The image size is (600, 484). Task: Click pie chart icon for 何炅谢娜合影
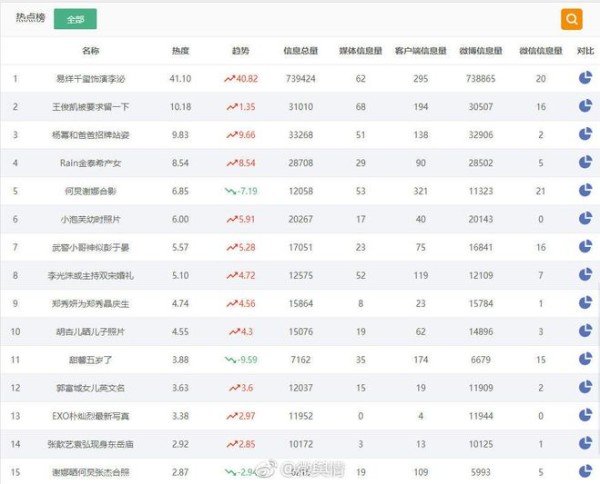point(585,190)
